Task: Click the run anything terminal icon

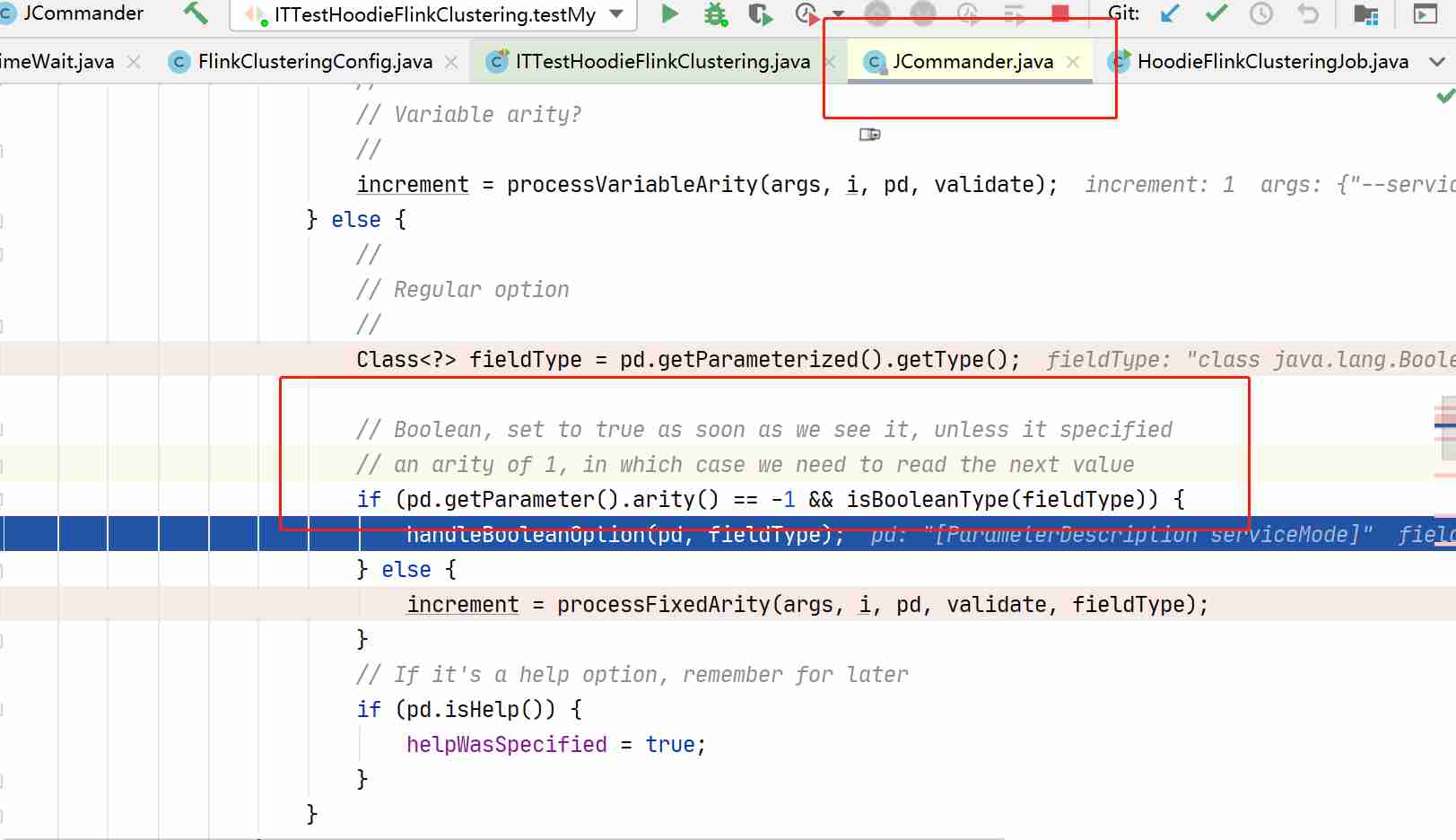Action: [x=1425, y=13]
